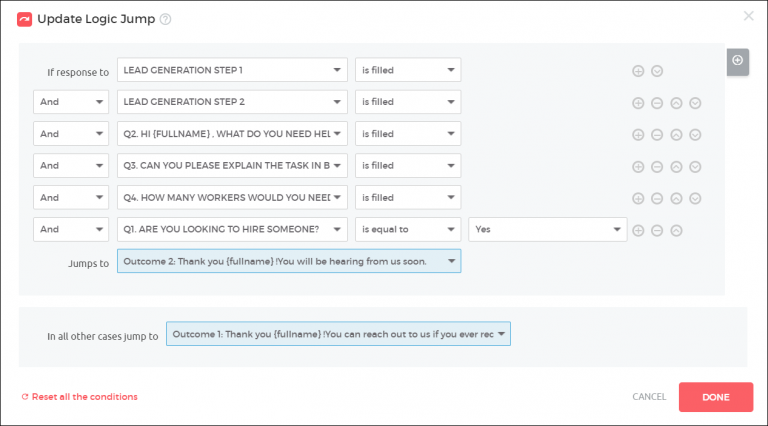768x426 pixels.
Task: Remove the Lead Generation Step 2 condition row
Action: (x=657, y=103)
